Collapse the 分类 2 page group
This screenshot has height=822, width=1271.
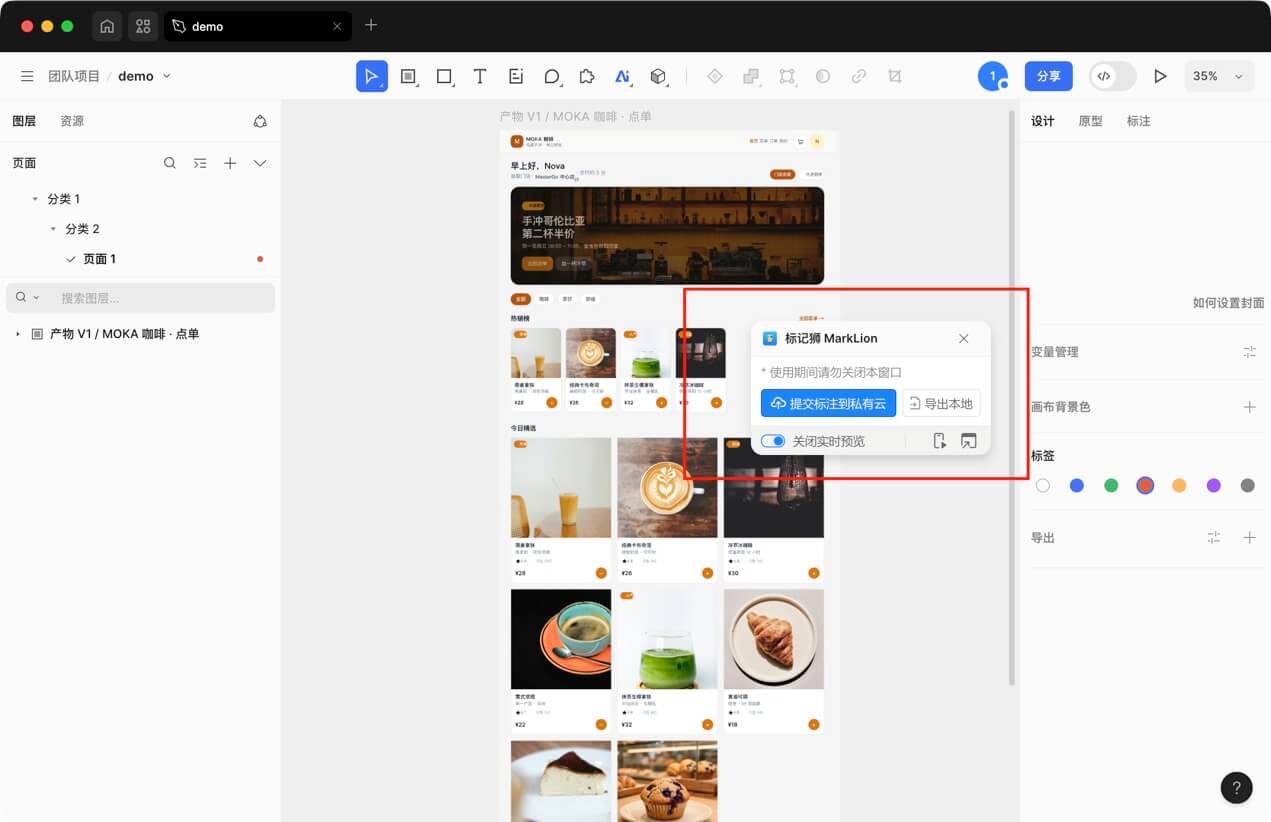coord(53,229)
